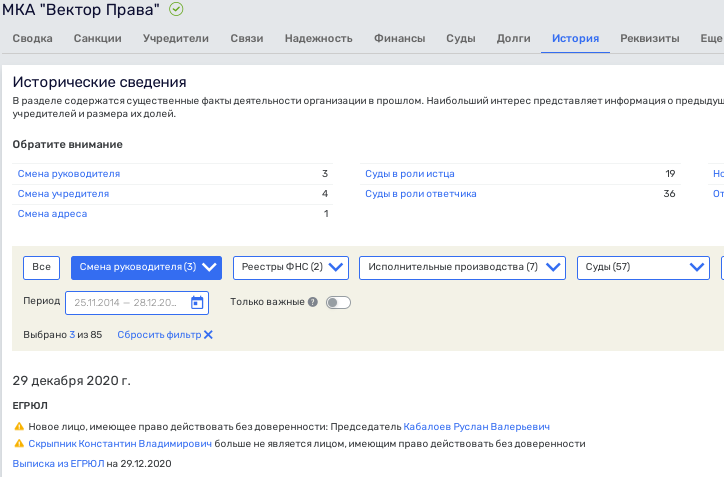Click the Исторические сведения heading
Image resolution: width=724 pixels, height=477 pixels.
(99, 82)
